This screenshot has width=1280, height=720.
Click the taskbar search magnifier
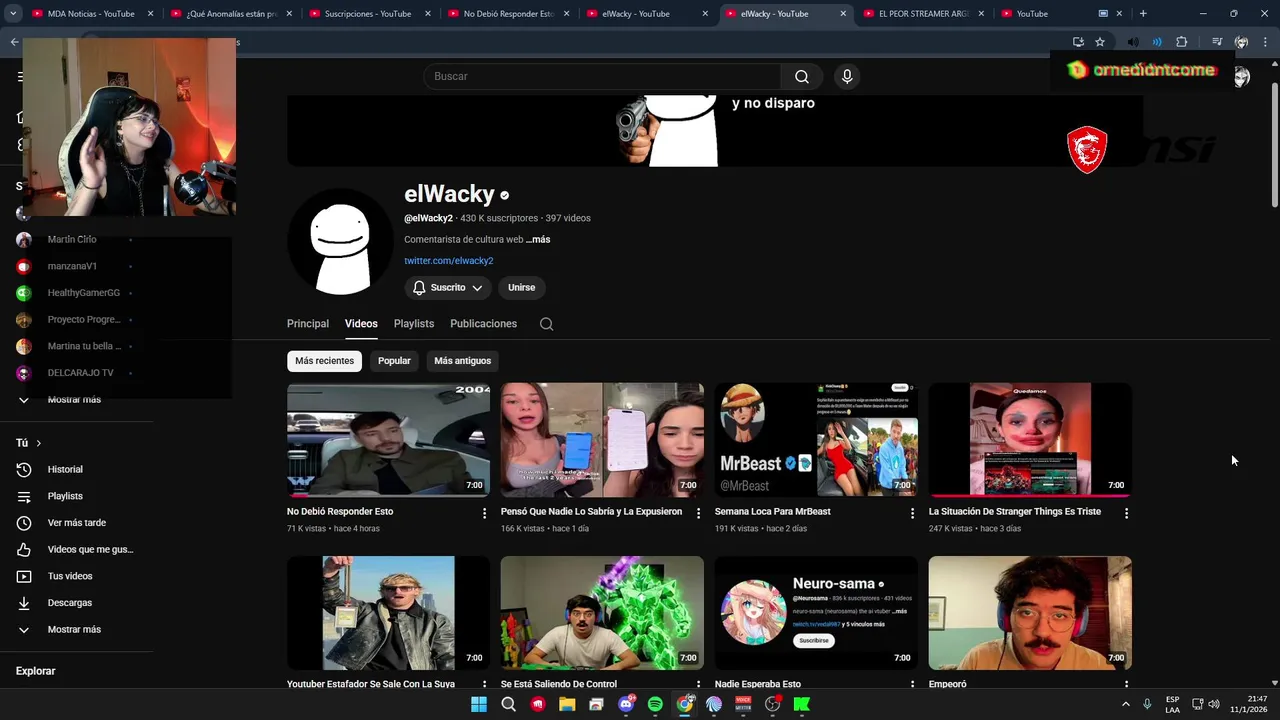point(508,704)
